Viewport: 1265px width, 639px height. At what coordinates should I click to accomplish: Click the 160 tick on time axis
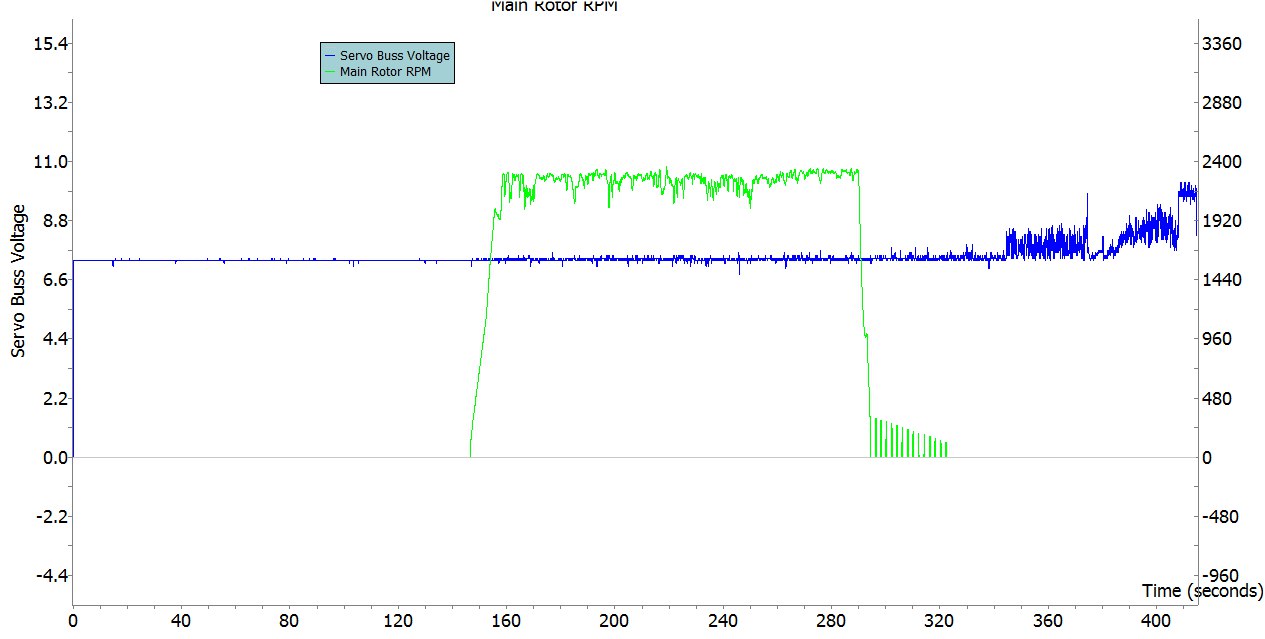505,620
